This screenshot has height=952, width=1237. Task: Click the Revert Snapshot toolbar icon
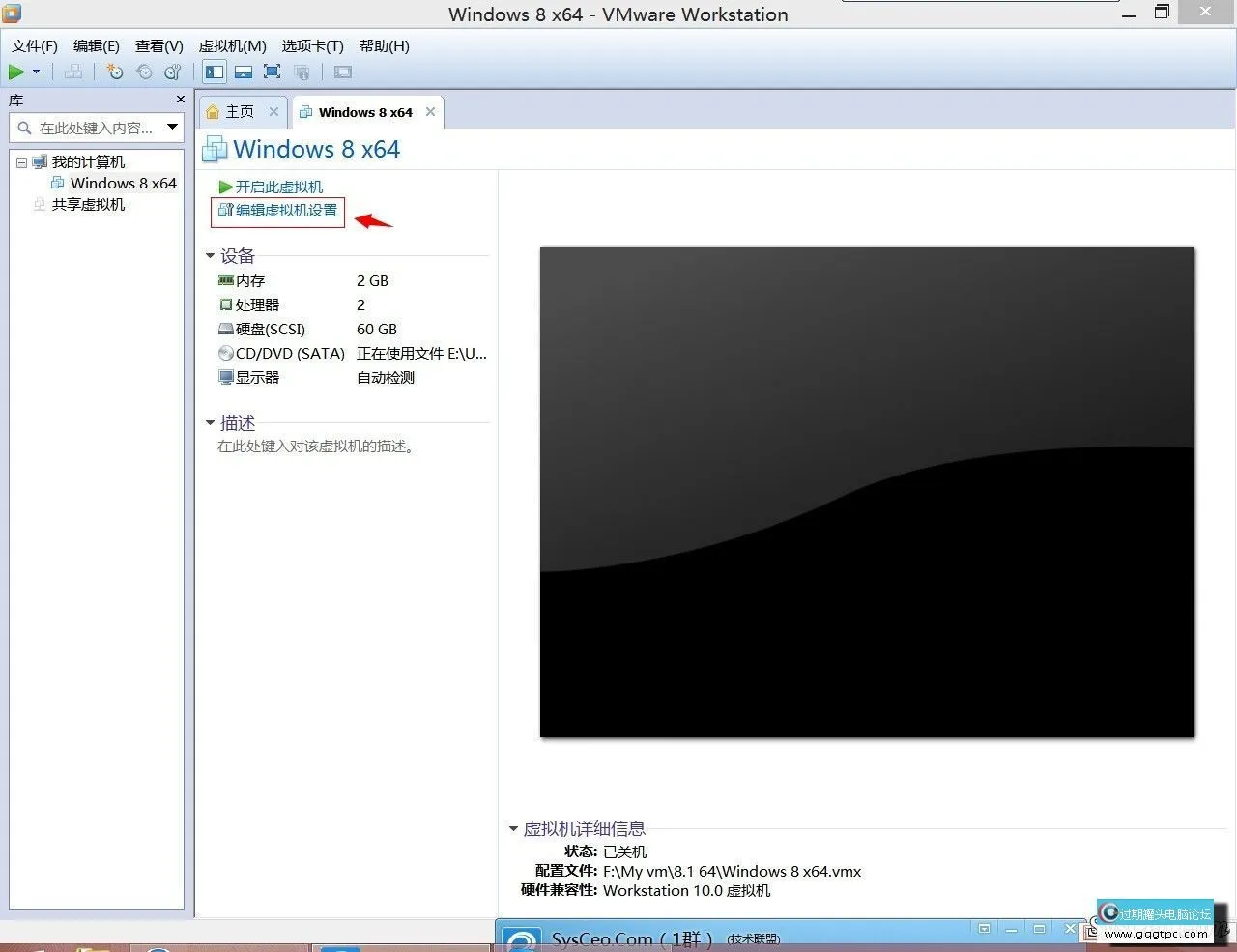(143, 72)
